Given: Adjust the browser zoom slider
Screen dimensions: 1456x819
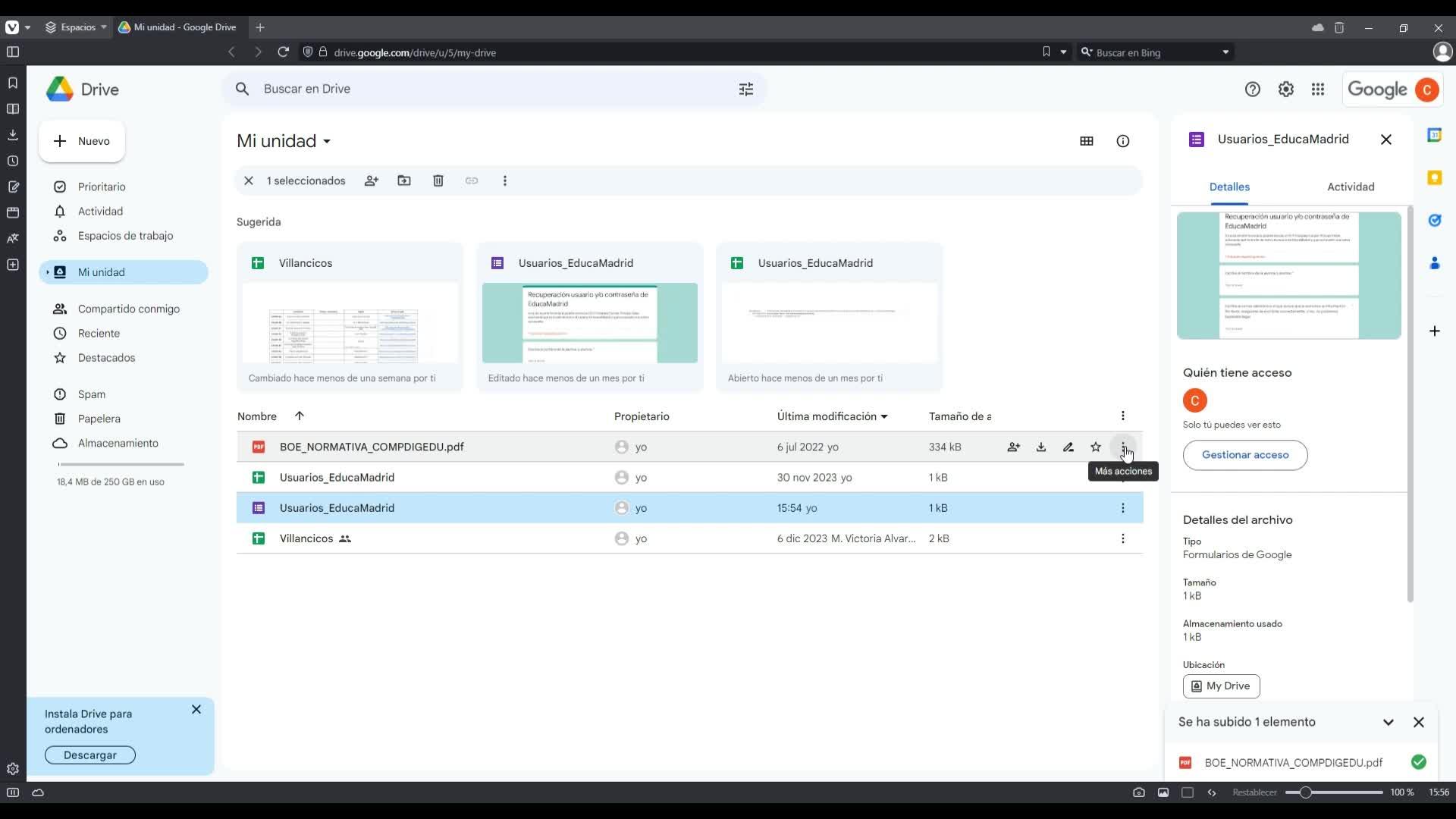Looking at the screenshot, I should 1305,792.
